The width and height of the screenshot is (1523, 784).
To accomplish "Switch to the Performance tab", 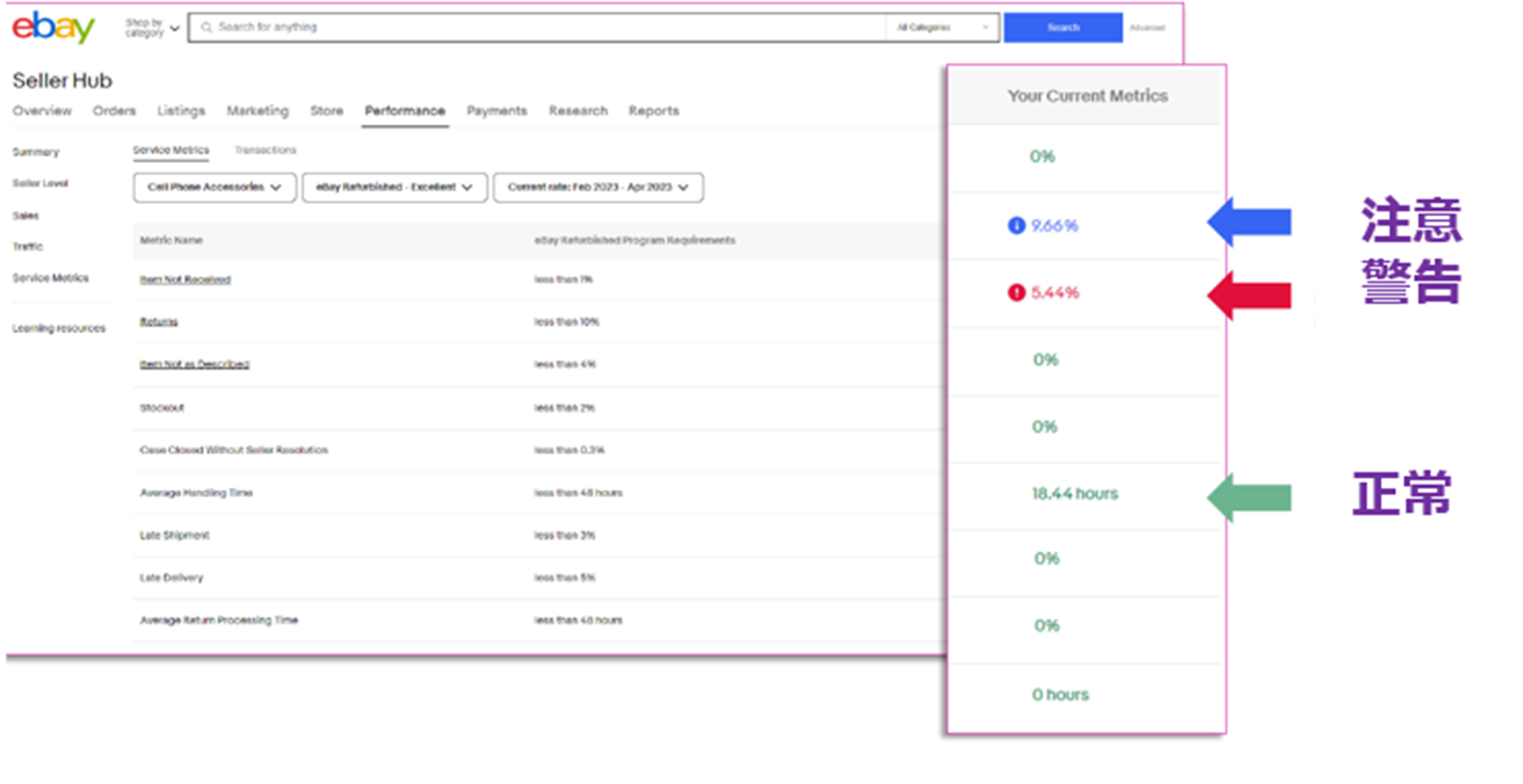I will pos(404,111).
